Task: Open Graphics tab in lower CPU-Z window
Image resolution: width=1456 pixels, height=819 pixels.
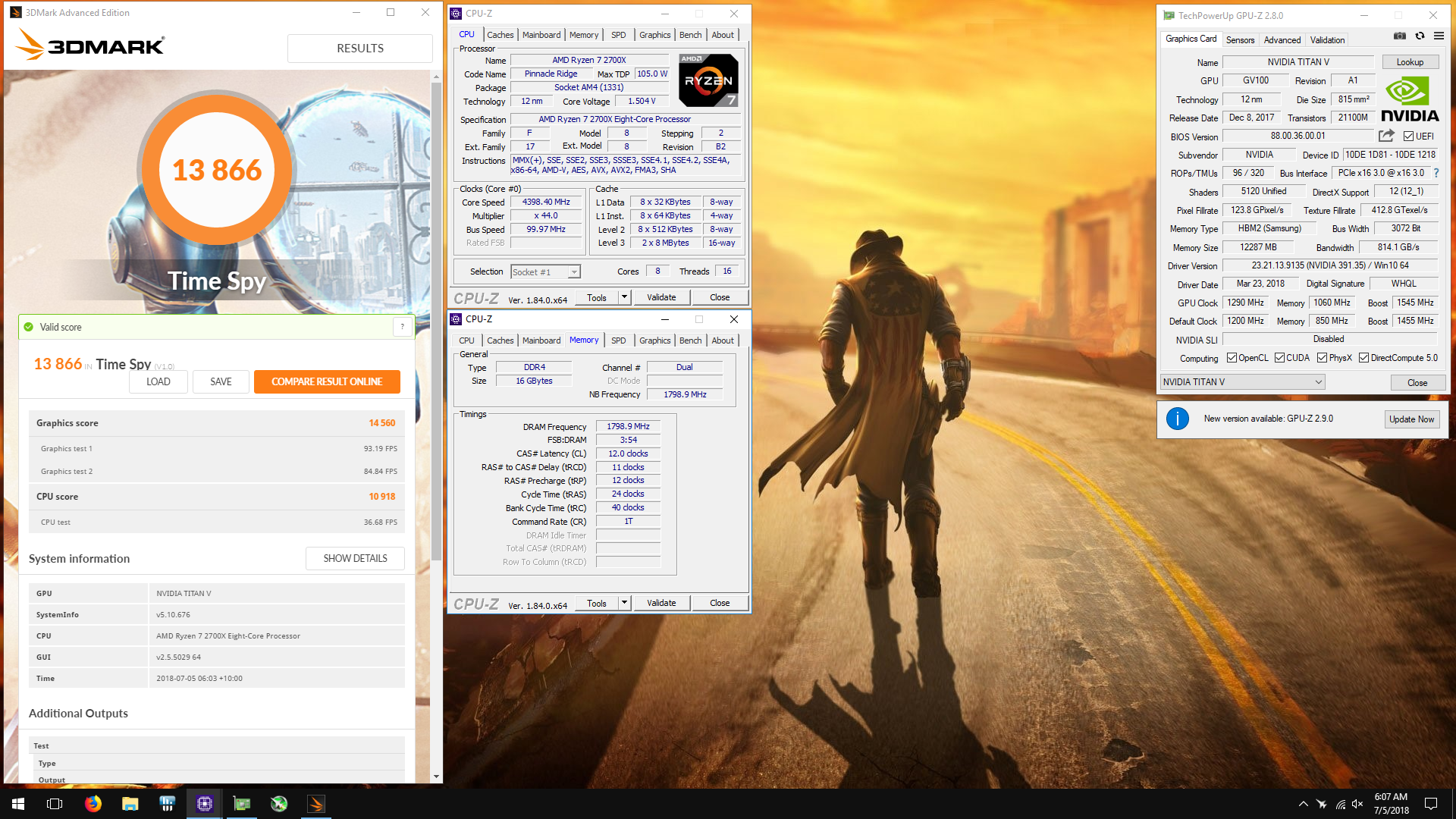Action: (654, 340)
